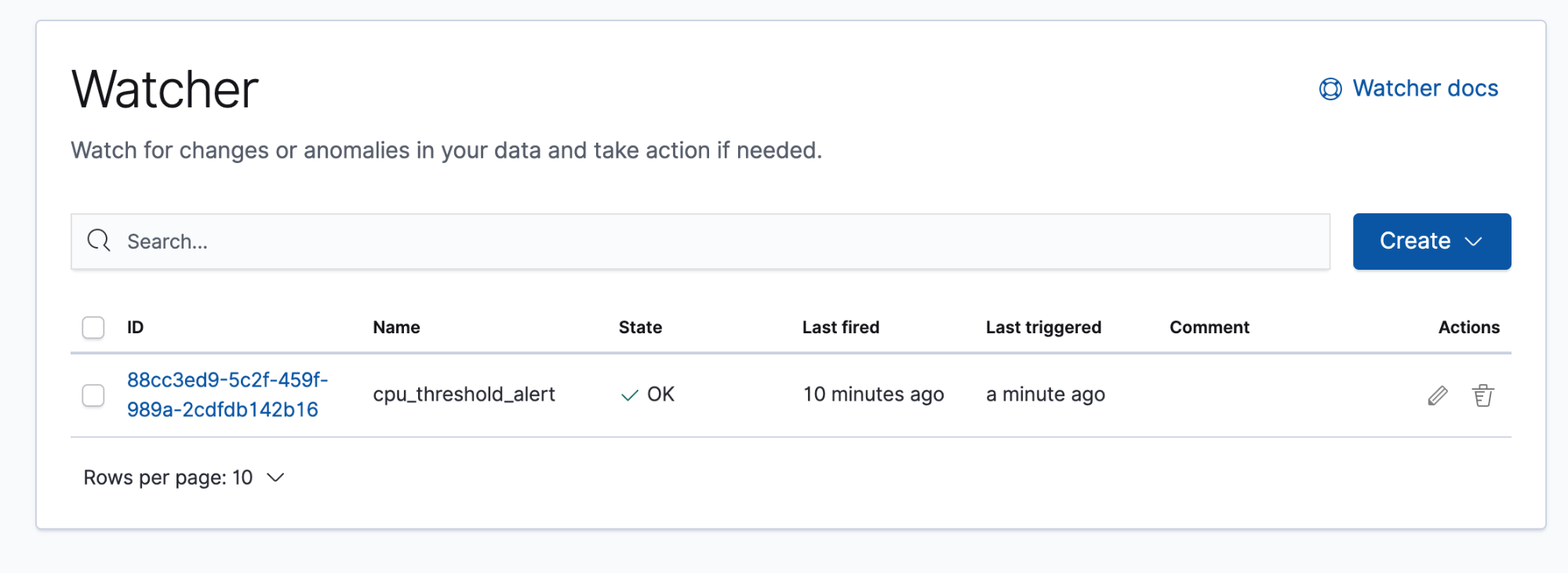Sort by the Last triggered column header
The width and height of the screenshot is (1568, 574).
1043,327
